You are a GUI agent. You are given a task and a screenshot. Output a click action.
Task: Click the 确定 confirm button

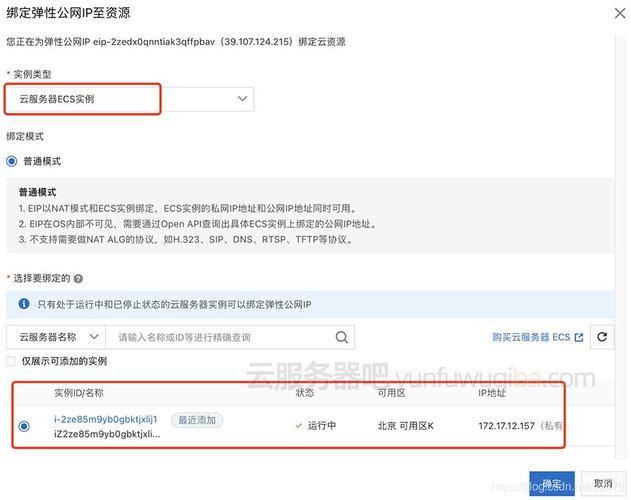point(552,483)
